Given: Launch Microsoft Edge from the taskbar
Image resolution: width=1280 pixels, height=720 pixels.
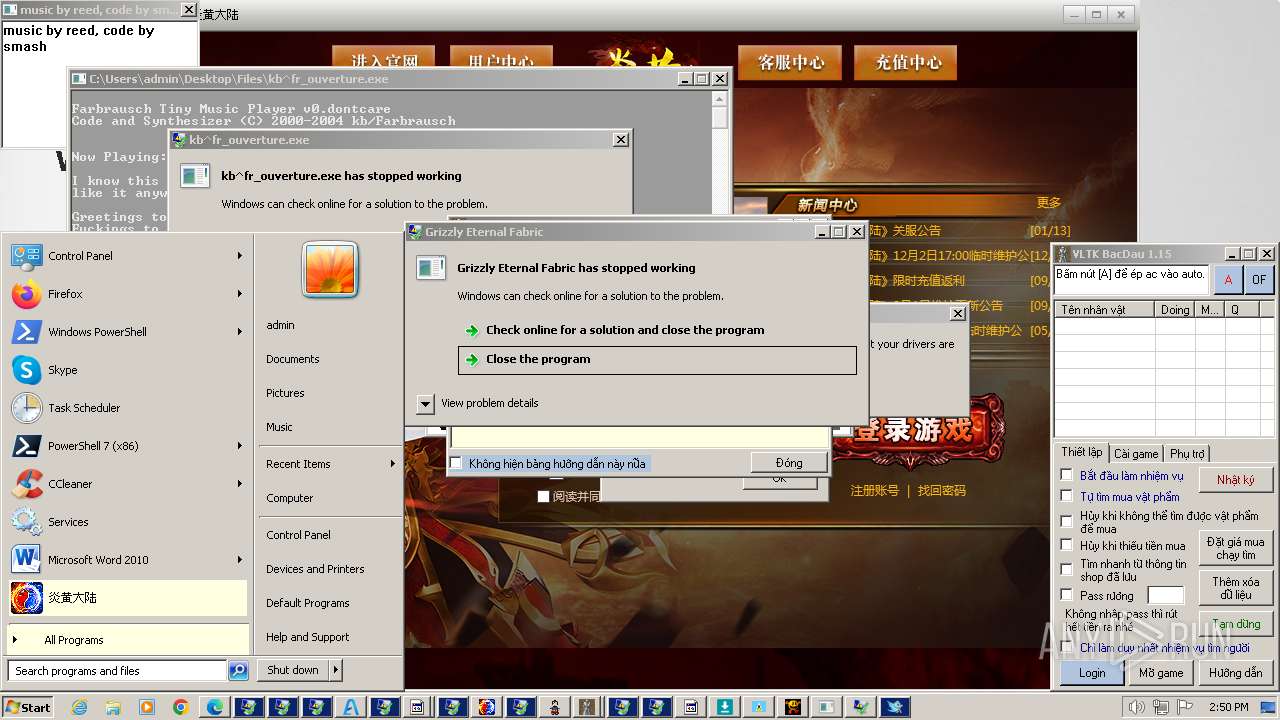Looking at the screenshot, I should point(215,707).
